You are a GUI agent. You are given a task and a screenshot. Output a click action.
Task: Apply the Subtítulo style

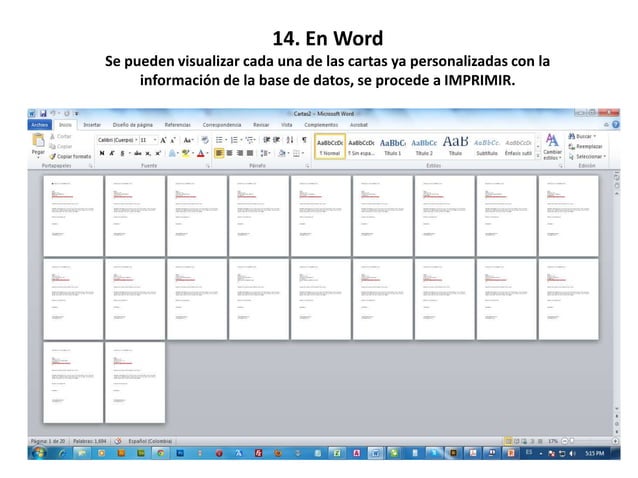(487, 146)
